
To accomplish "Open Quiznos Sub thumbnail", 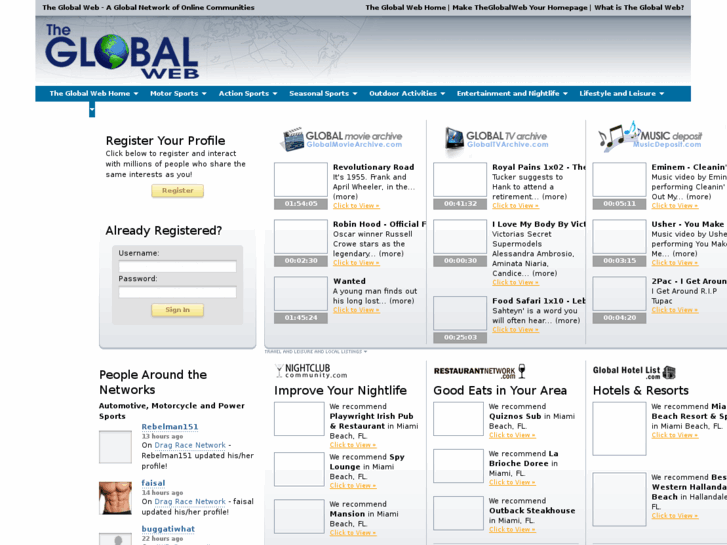I will (x=459, y=419).
